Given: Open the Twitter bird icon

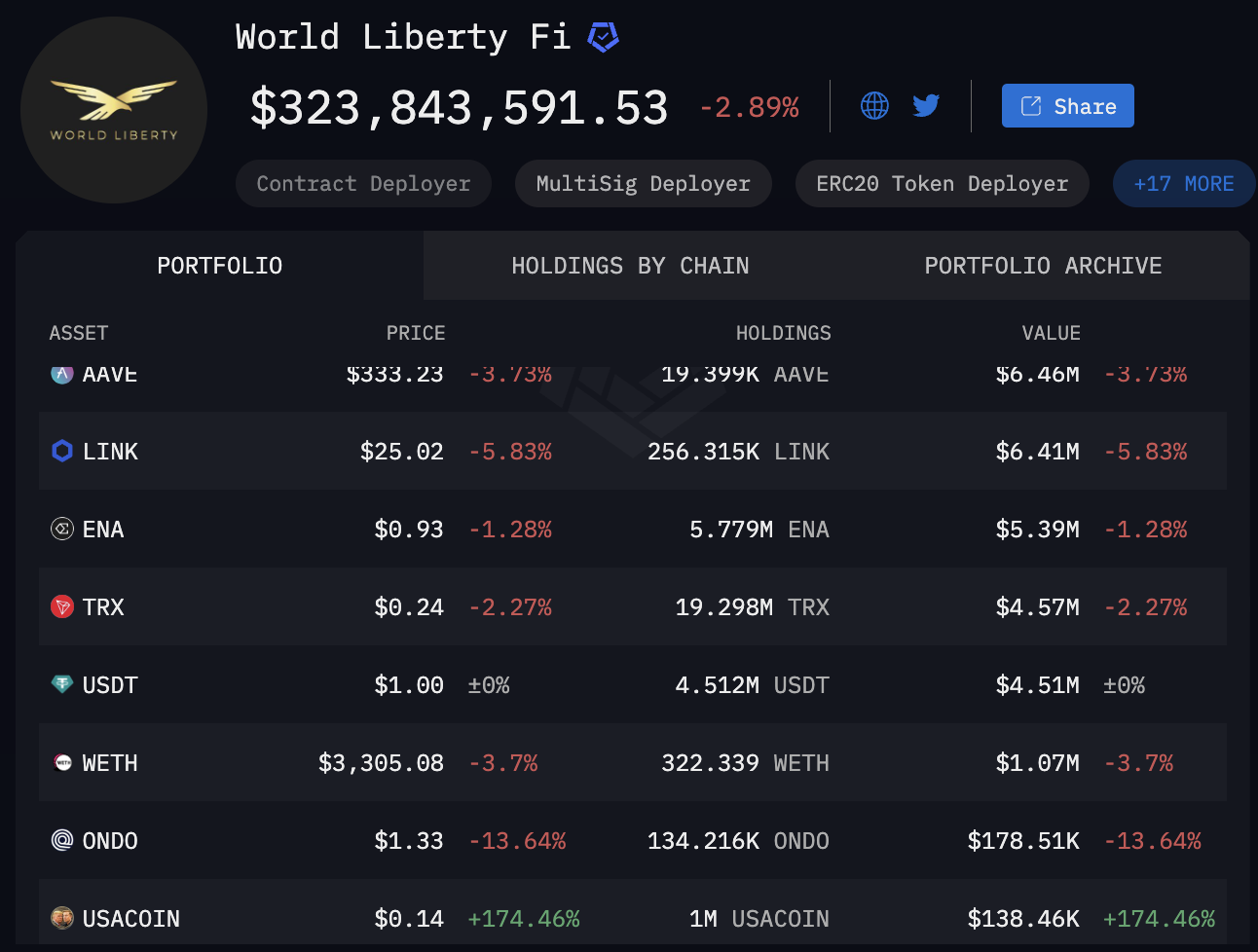Looking at the screenshot, I should (926, 105).
